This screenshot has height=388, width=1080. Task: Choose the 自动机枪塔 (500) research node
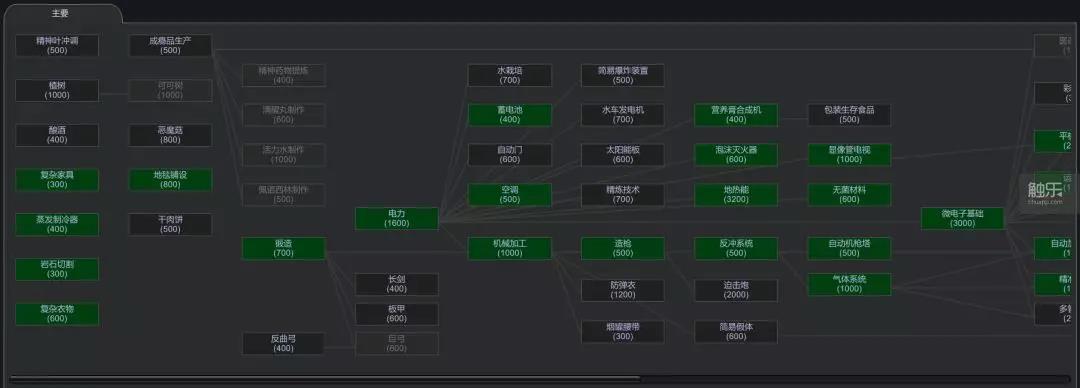click(849, 248)
